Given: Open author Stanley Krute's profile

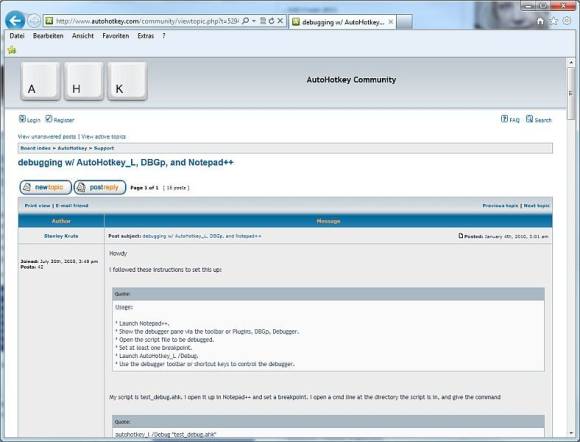Looking at the screenshot, I should [x=61, y=236].
